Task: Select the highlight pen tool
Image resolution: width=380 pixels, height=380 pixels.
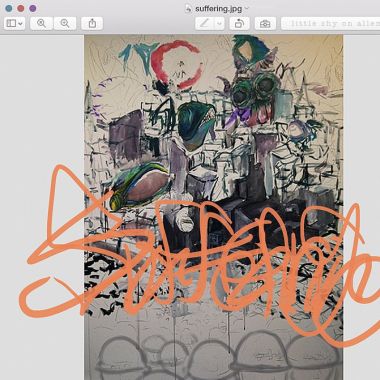Action: point(205,23)
